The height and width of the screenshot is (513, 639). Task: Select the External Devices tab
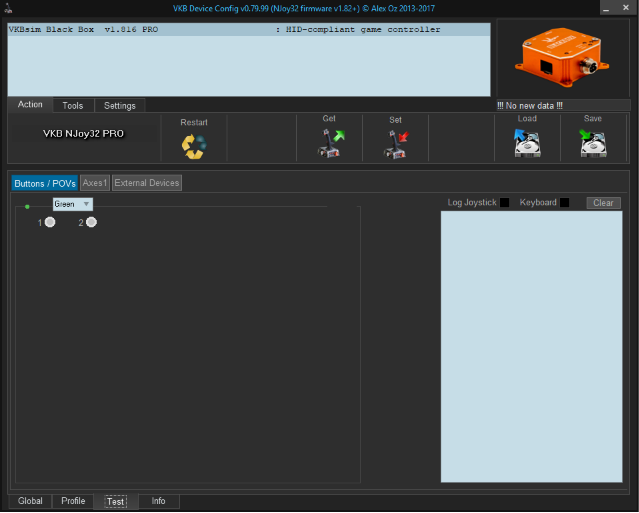tap(147, 183)
